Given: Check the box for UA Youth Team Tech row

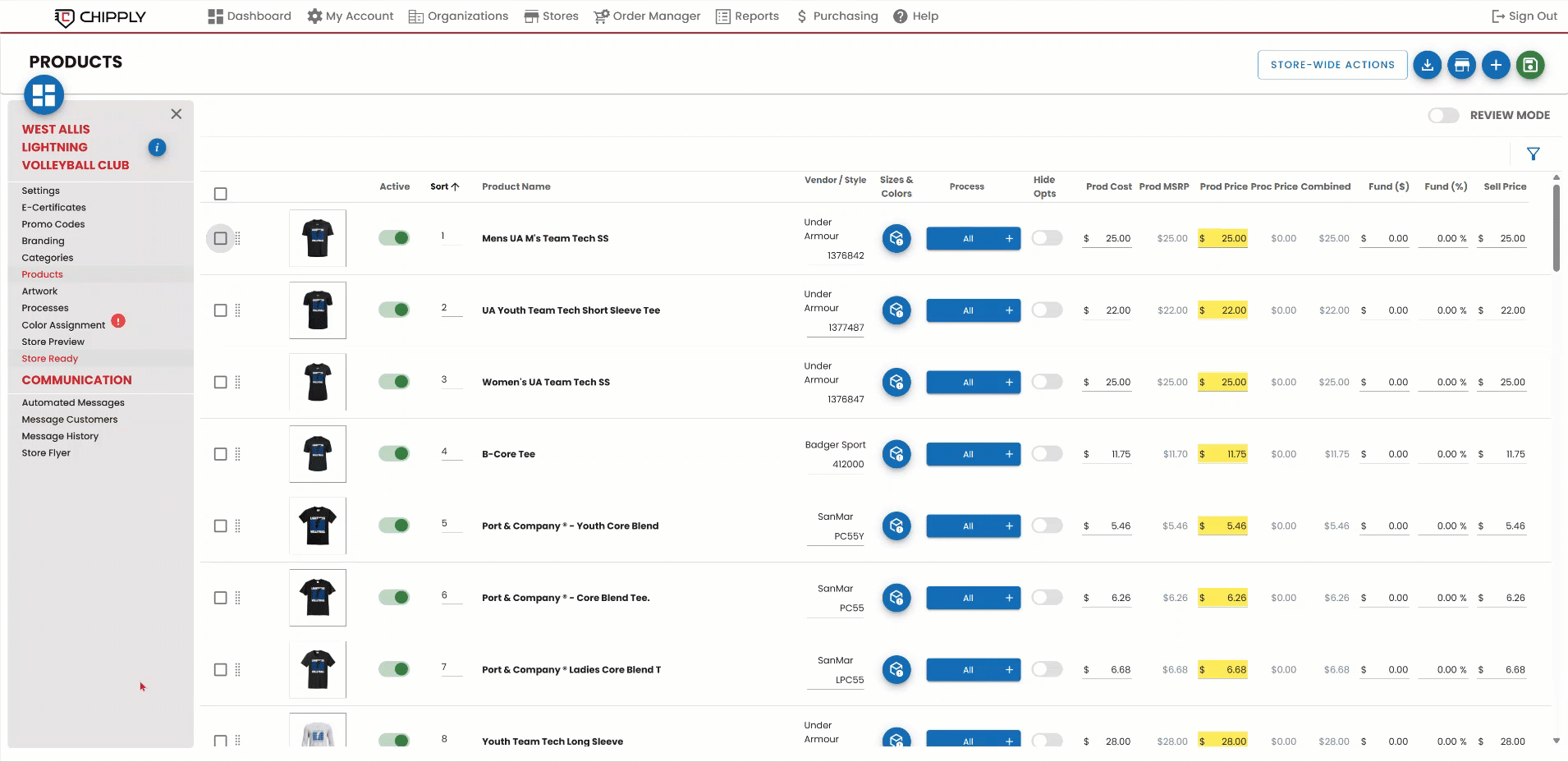Looking at the screenshot, I should pos(220,310).
